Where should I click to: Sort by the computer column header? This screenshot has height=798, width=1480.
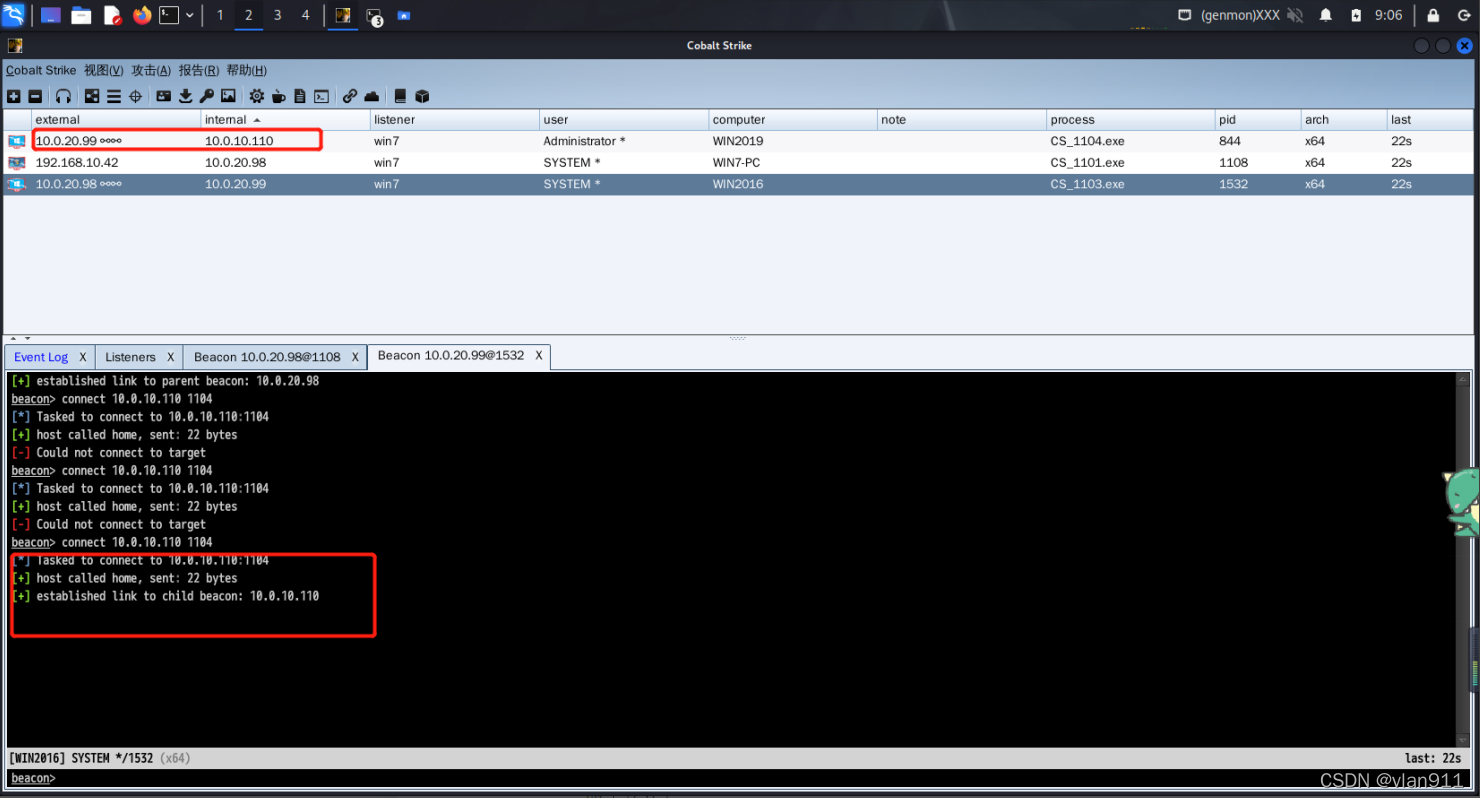click(x=793, y=119)
